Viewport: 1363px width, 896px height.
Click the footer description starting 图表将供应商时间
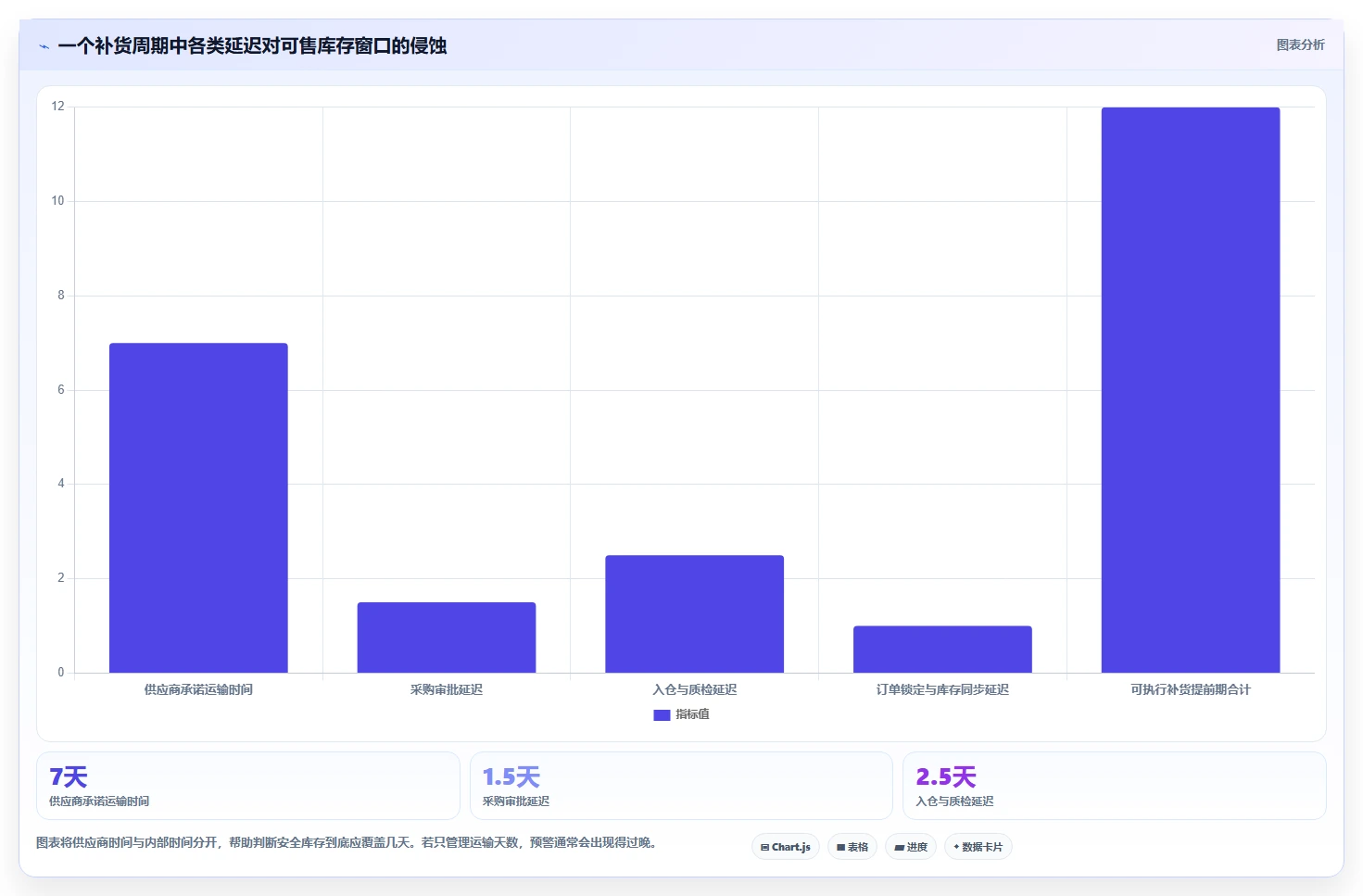347,842
